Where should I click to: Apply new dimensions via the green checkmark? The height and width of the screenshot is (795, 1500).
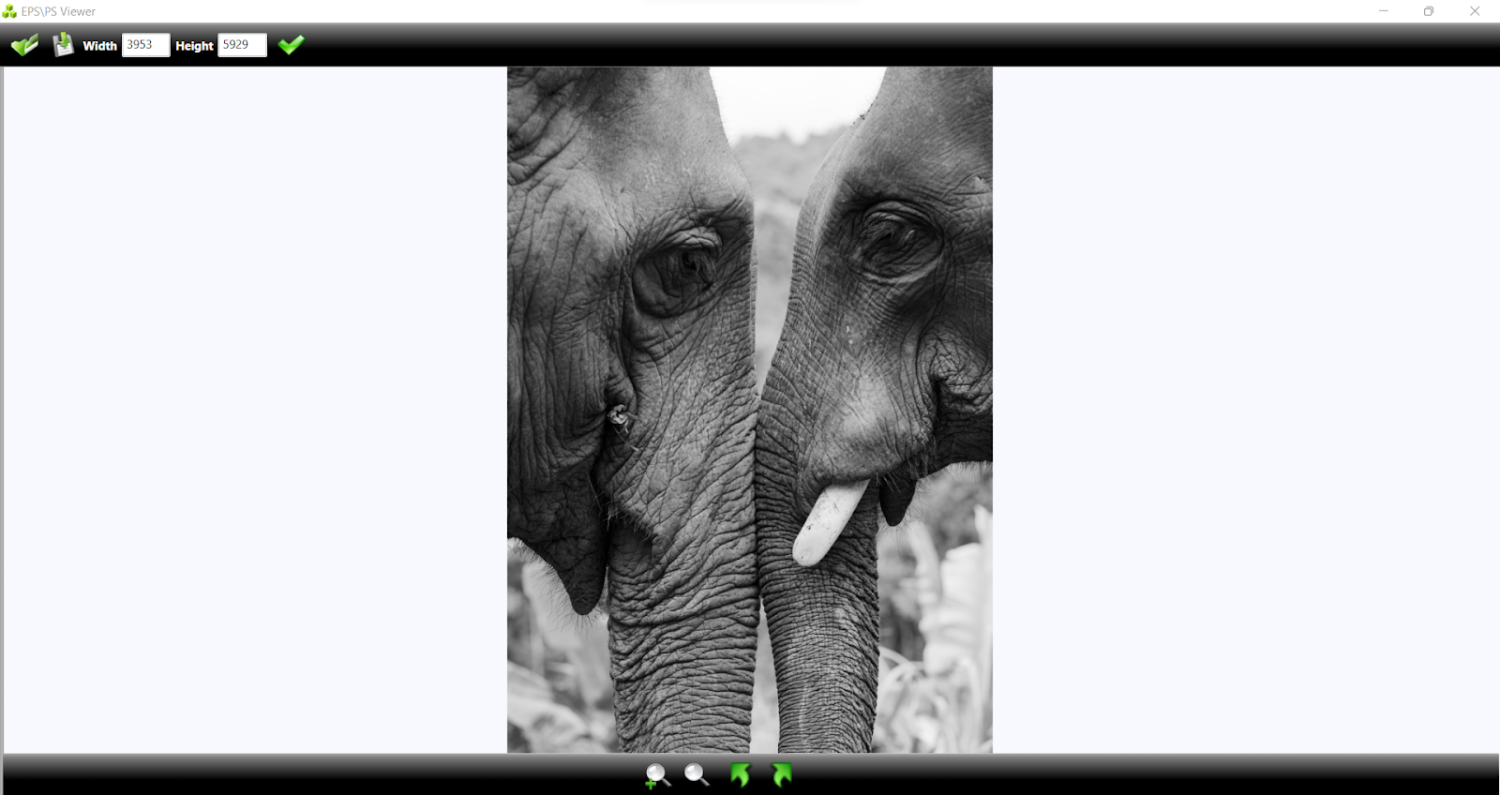pos(291,44)
